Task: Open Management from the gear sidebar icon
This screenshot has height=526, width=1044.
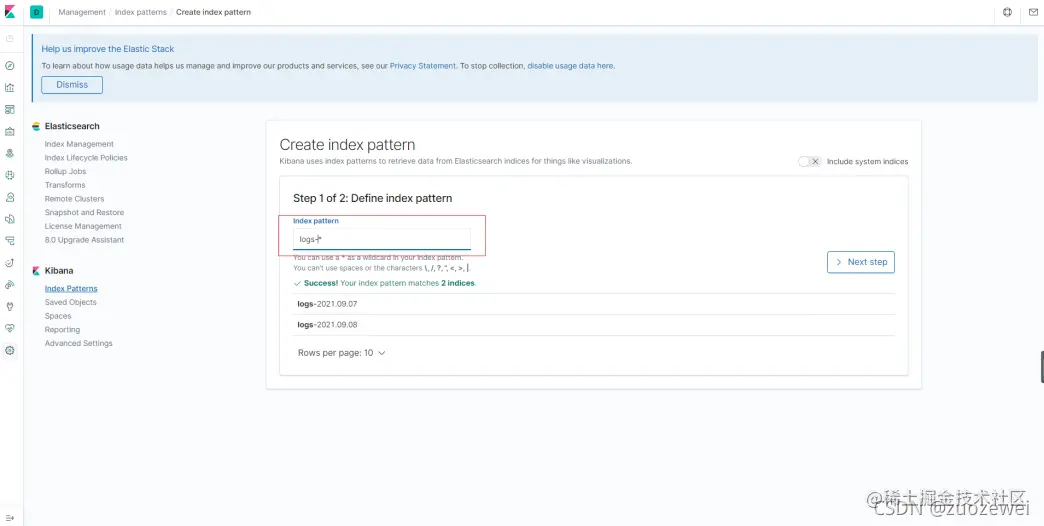Action: point(10,350)
